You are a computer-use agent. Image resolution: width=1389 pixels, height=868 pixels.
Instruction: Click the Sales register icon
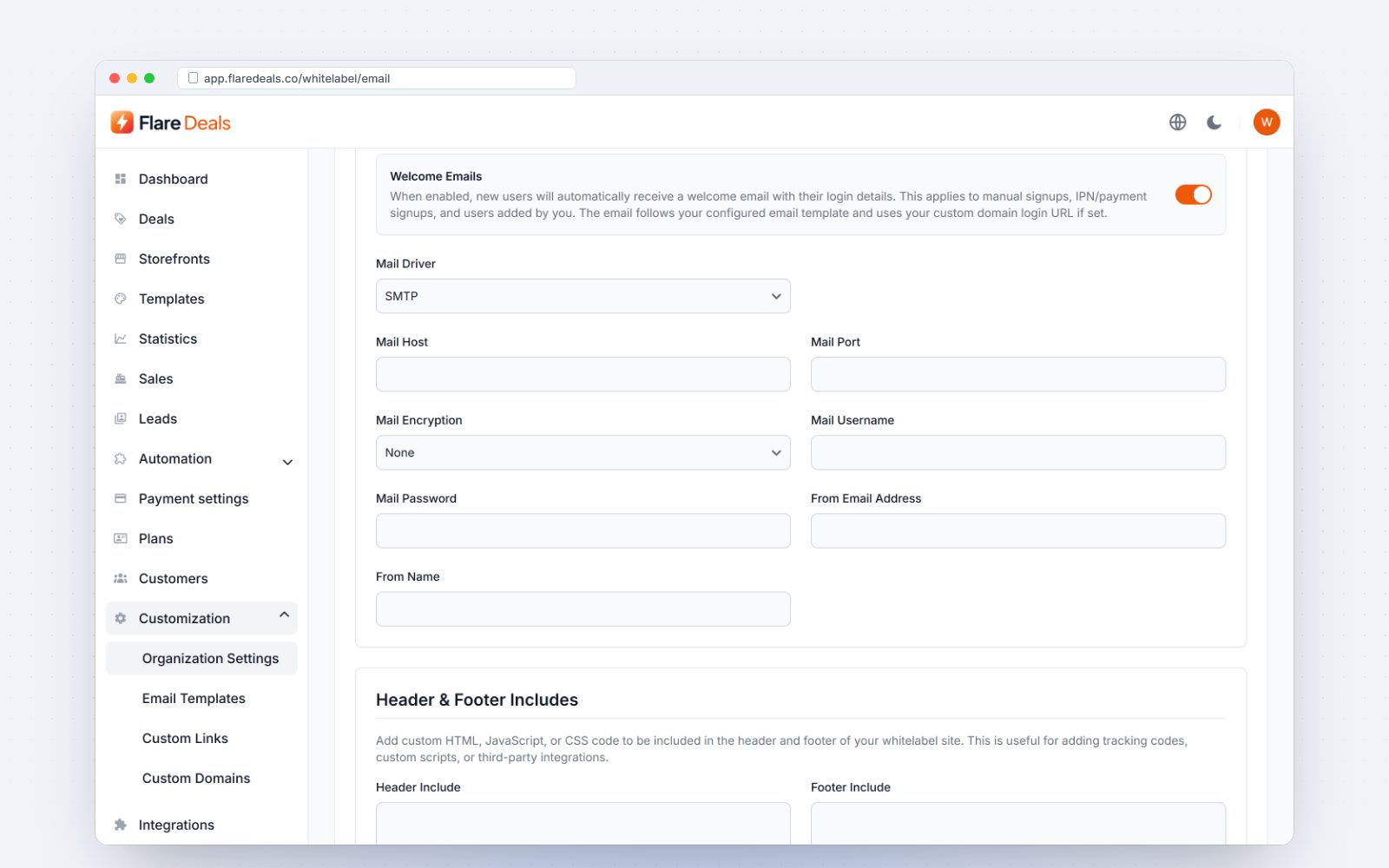[121, 378]
